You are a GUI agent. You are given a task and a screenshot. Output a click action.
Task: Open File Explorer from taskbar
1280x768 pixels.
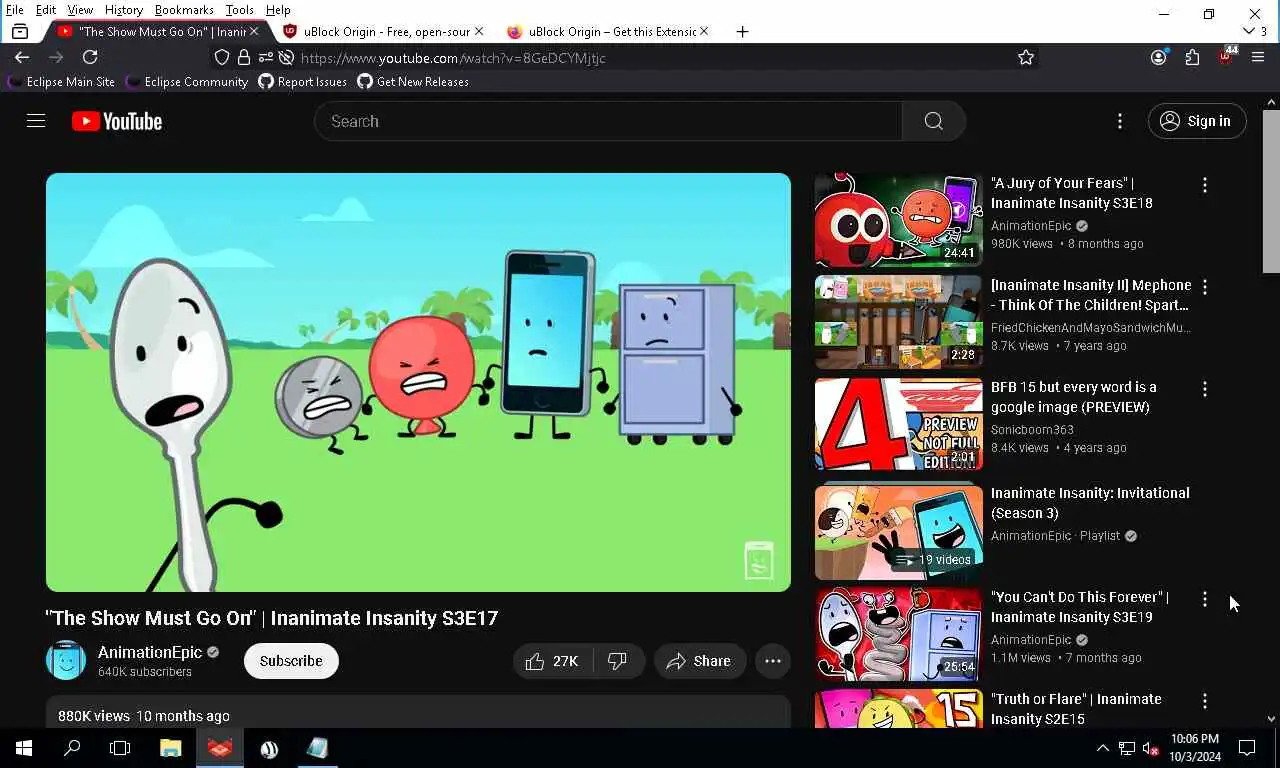tap(171, 748)
